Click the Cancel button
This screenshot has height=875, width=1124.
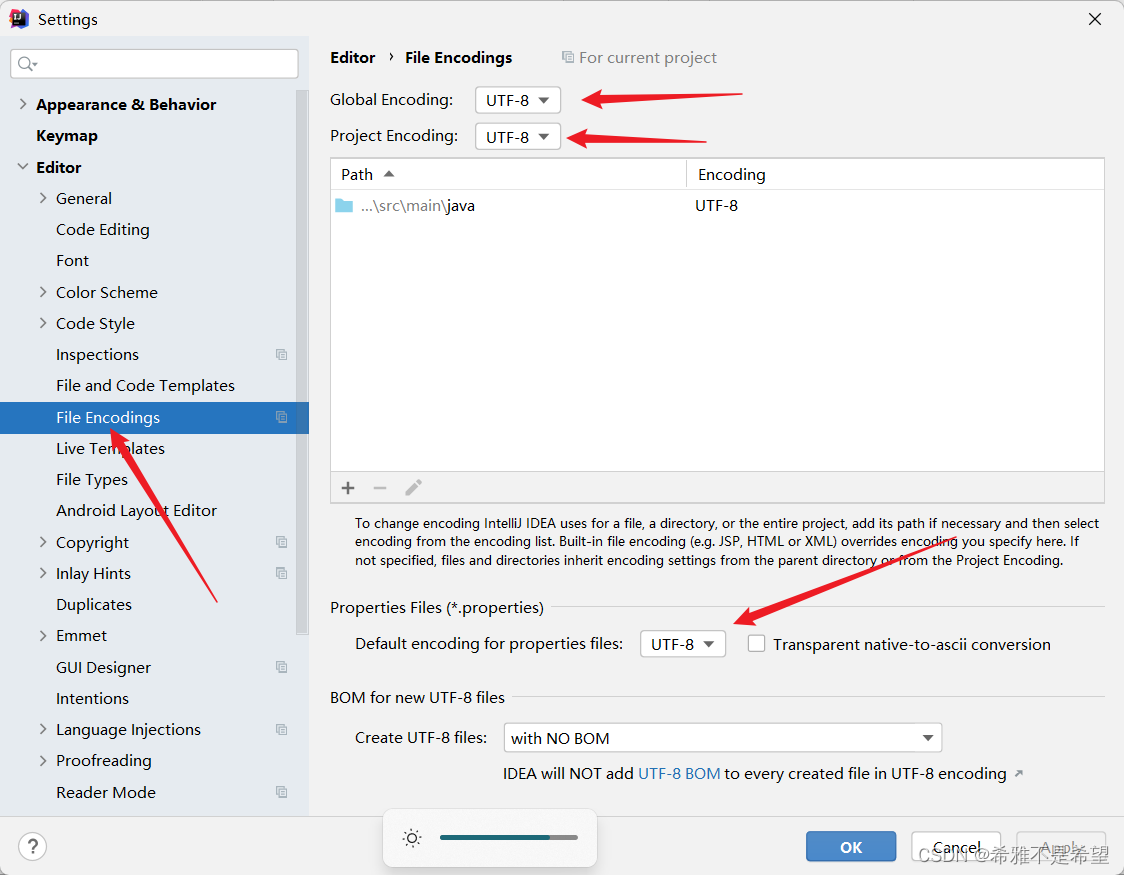coord(956,846)
